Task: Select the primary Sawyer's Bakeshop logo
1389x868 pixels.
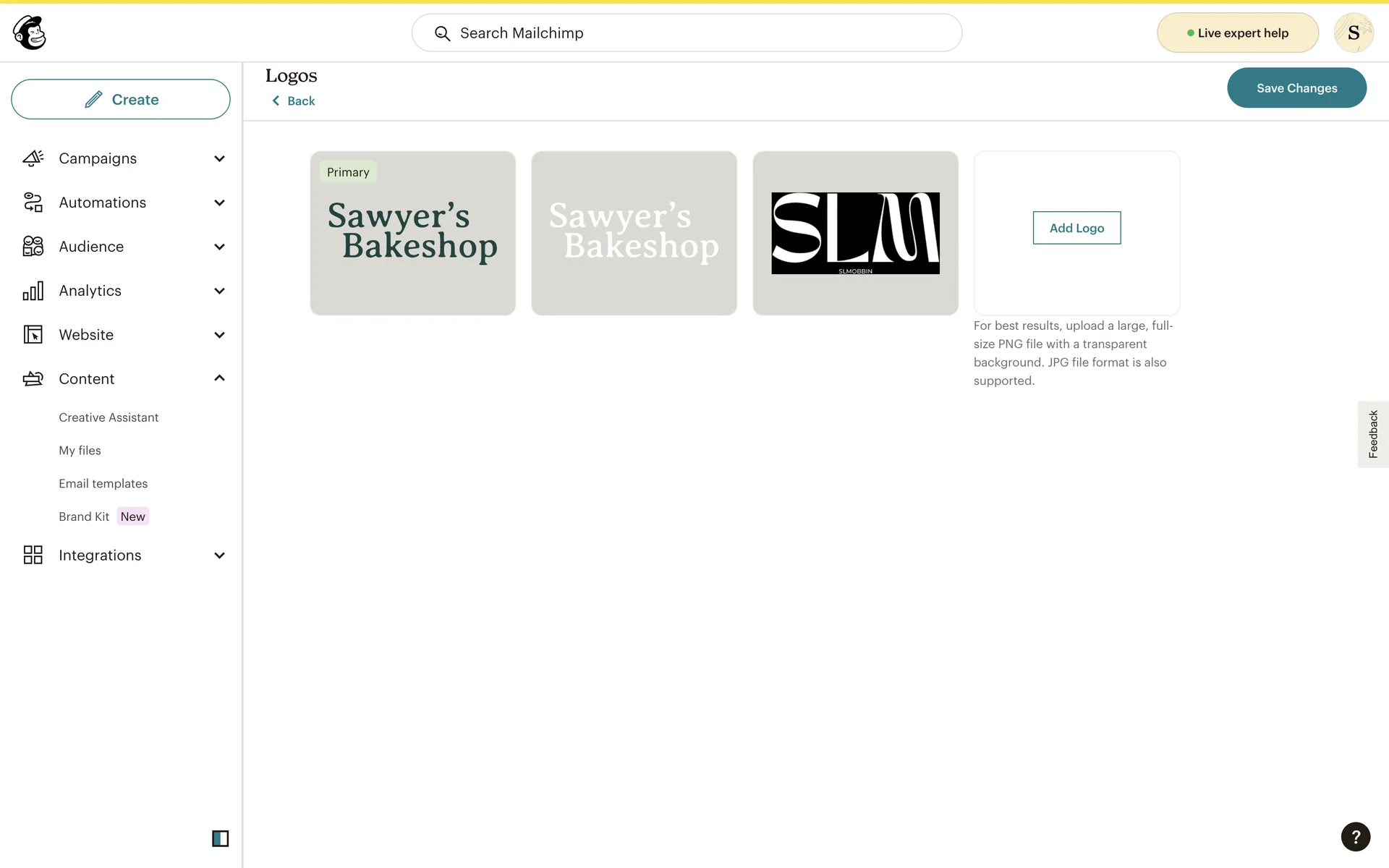Action: point(412,233)
